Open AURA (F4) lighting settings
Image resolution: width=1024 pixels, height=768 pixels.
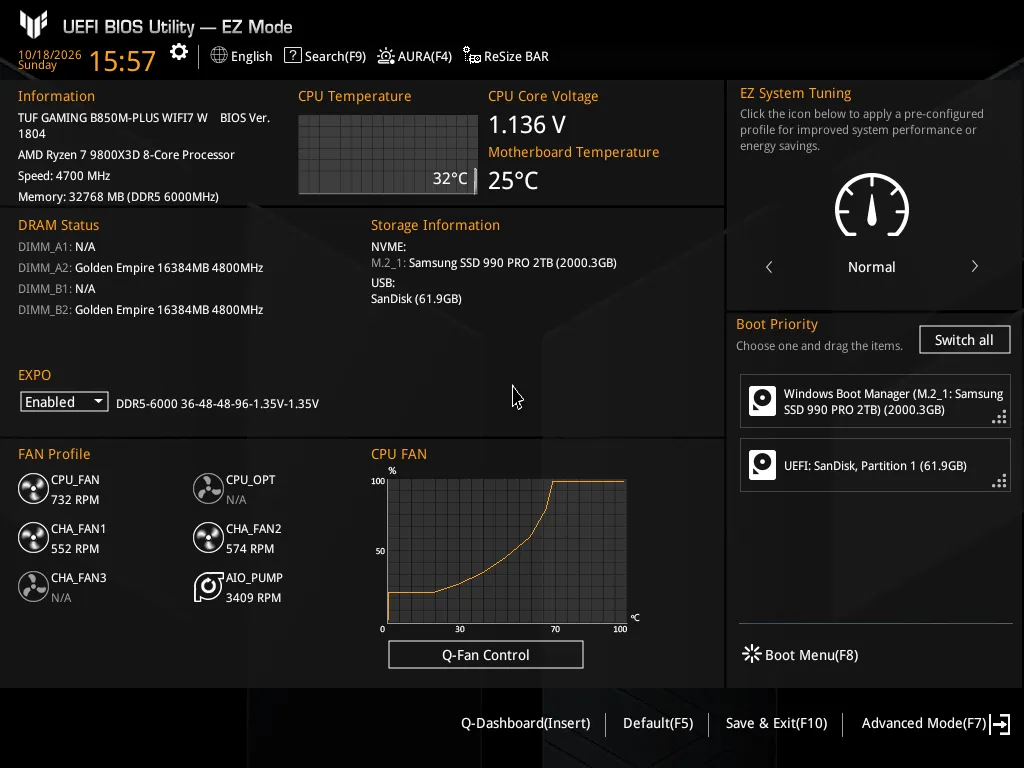click(414, 56)
